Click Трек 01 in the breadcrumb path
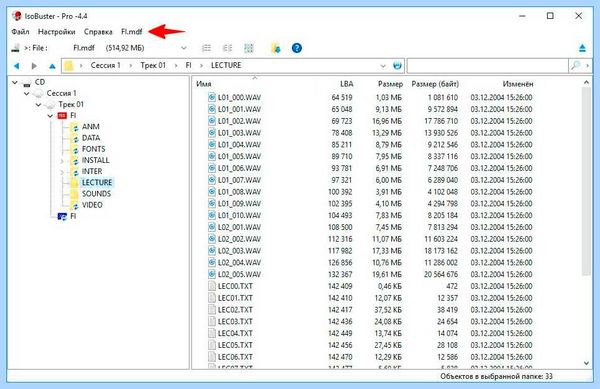This screenshot has width=600, height=389. click(x=153, y=65)
